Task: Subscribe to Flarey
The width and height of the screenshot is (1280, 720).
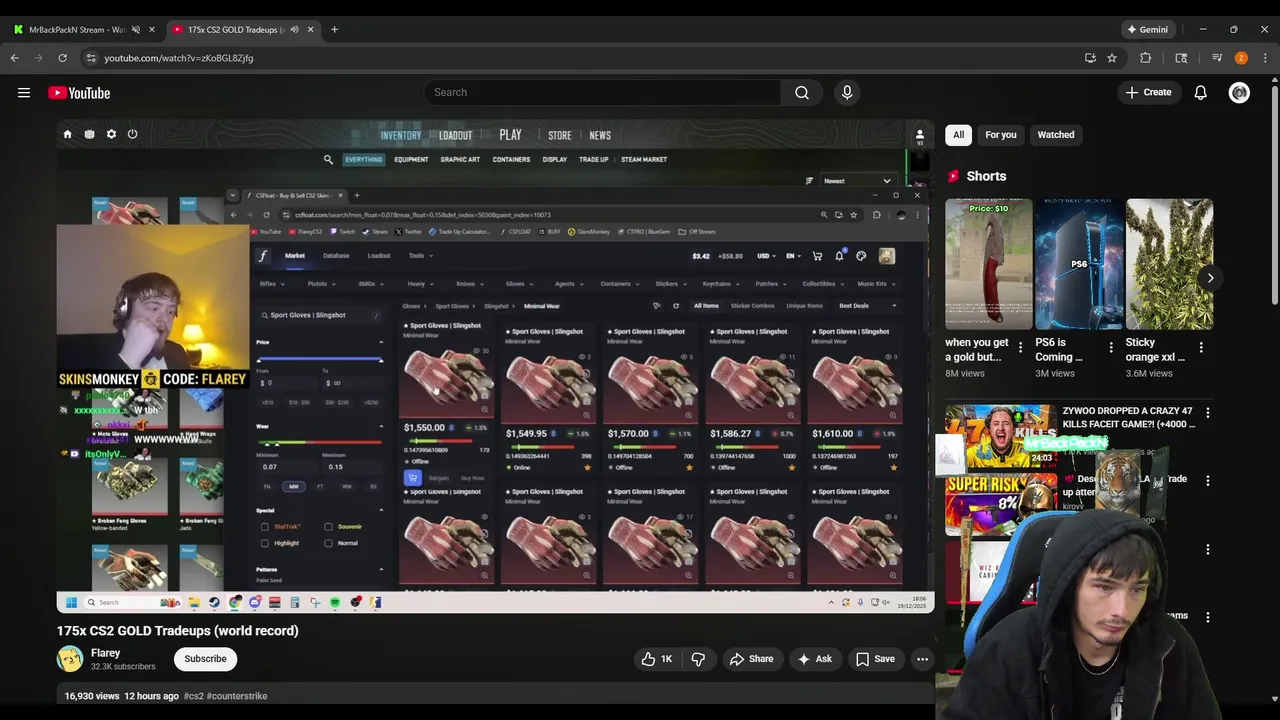Action: point(205,659)
